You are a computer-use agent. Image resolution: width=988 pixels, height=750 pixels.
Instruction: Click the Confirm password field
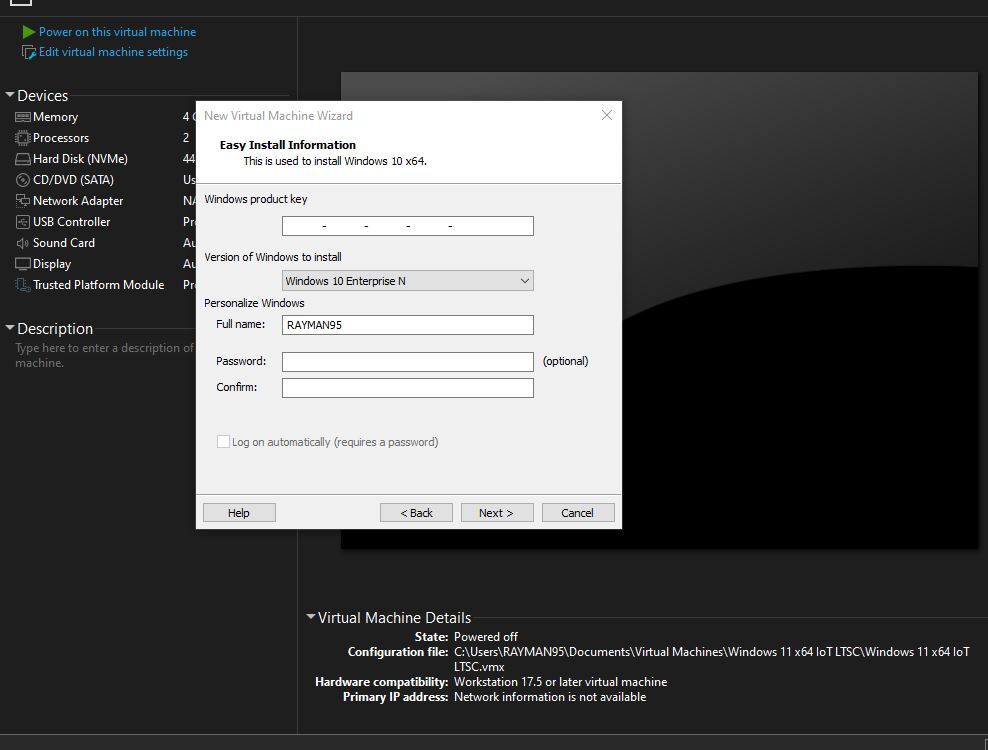pyautogui.click(x=408, y=388)
